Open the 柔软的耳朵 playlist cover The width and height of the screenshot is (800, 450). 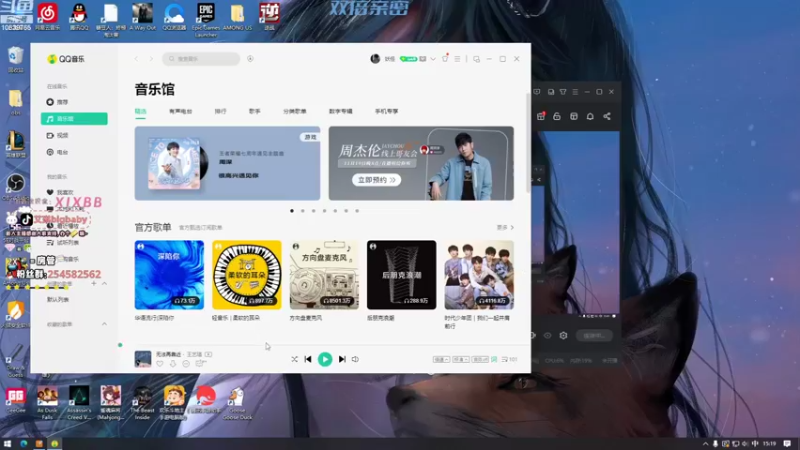tap(247, 275)
